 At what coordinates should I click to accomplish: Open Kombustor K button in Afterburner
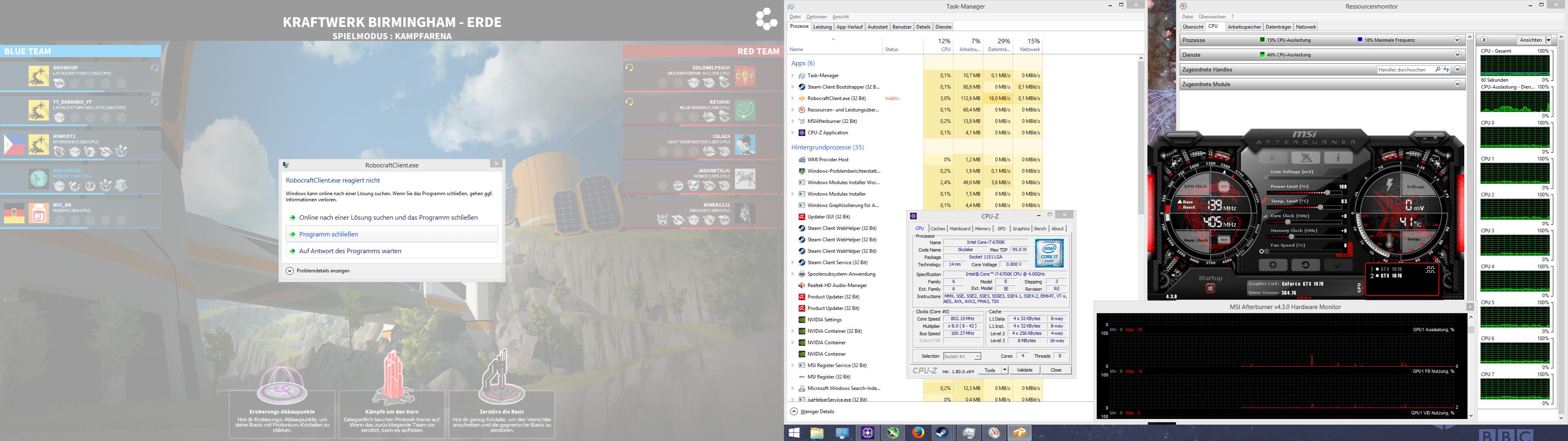click(1273, 158)
